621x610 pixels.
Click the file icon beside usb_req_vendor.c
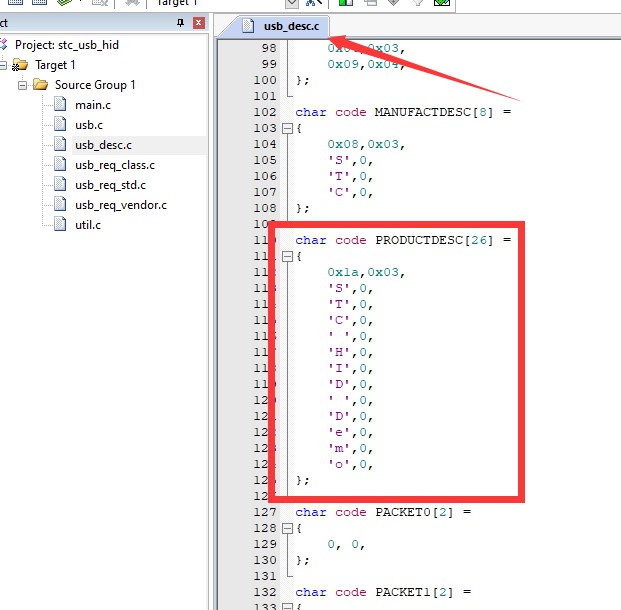click(x=60, y=204)
